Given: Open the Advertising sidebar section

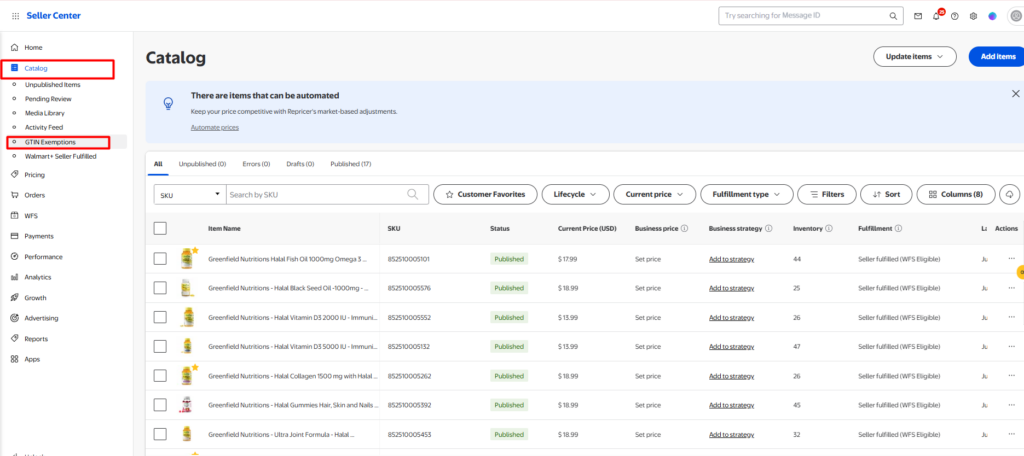Looking at the screenshot, I should pos(41,318).
